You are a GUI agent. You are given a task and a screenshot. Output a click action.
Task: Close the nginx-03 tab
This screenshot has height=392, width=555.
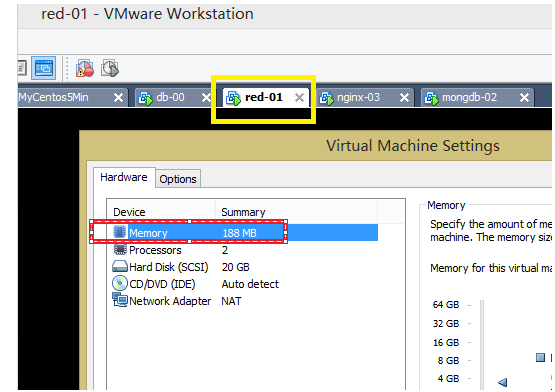click(x=404, y=97)
